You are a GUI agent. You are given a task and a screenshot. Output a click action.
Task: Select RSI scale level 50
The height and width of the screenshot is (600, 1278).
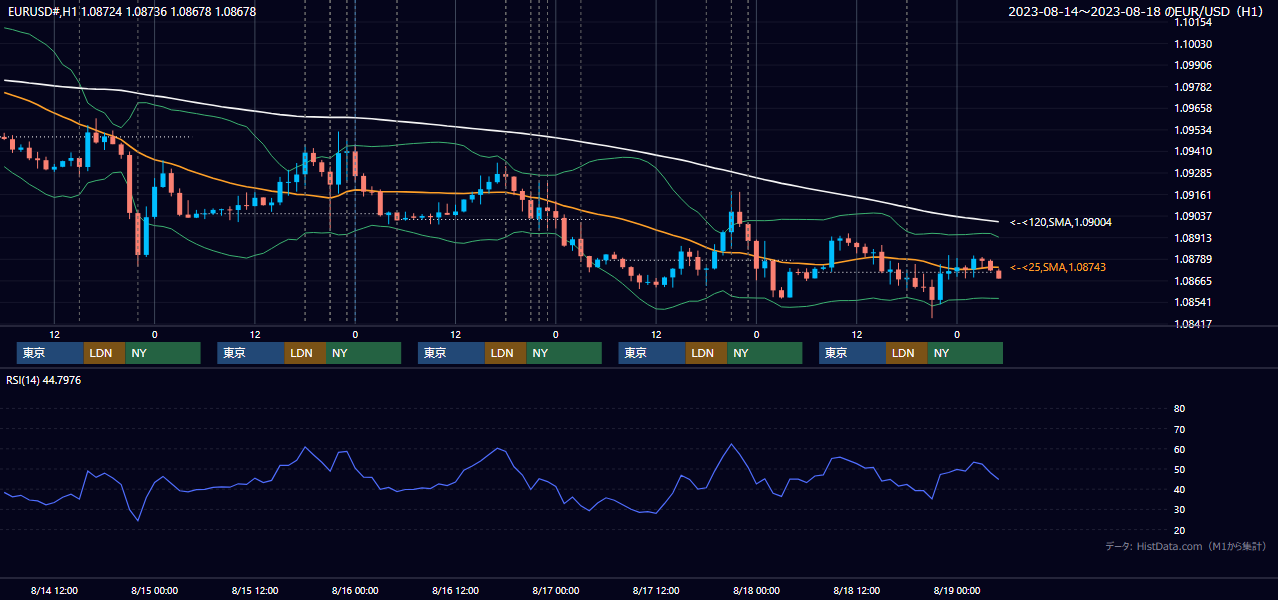coord(1179,469)
